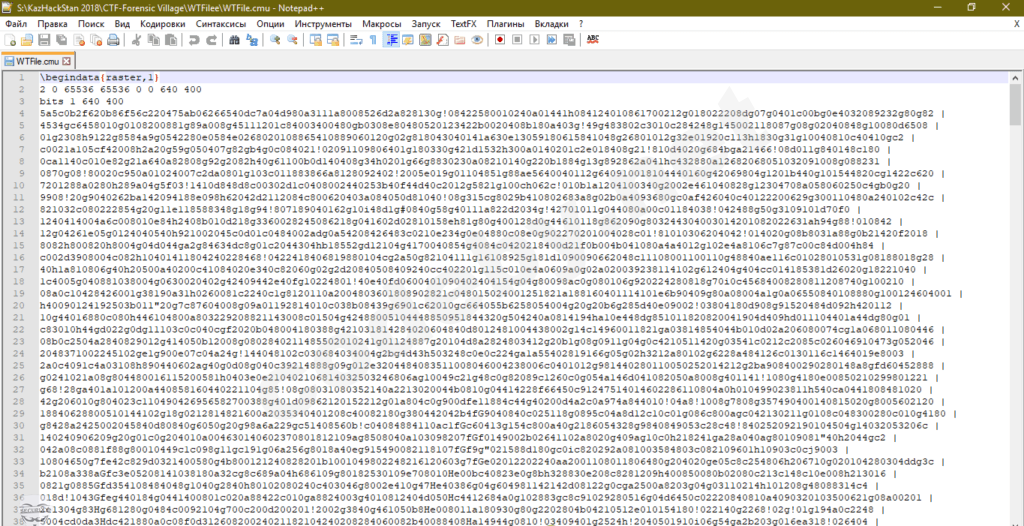Image resolution: width=1024 pixels, height=526 pixels.
Task: Zoom in using magnifier plus icon
Action: (x=275, y=40)
